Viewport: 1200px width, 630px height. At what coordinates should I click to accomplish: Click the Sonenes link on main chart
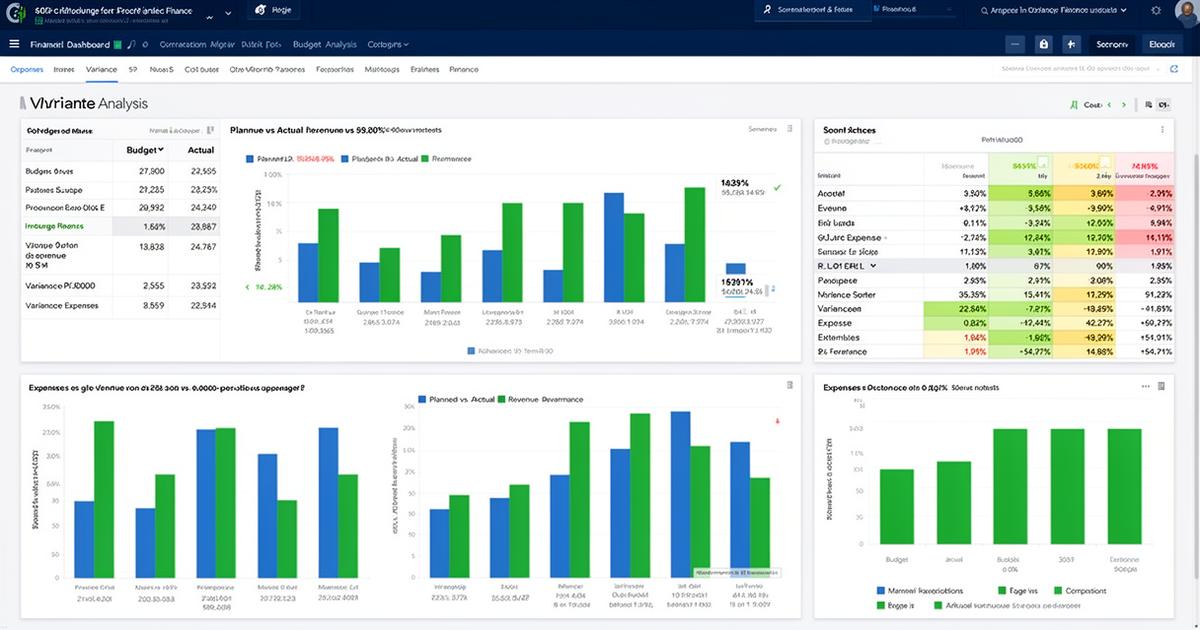(x=762, y=129)
